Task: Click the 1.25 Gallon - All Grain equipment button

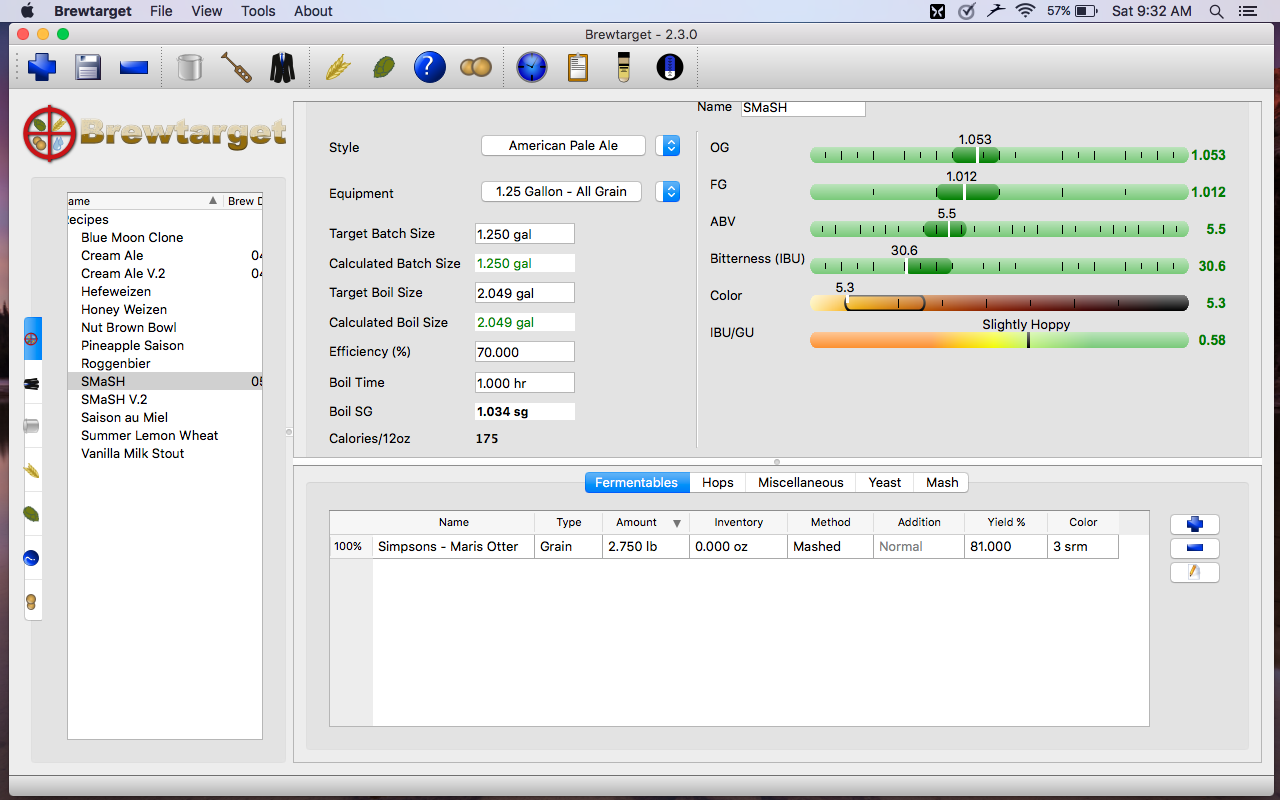Action: [x=561, y=191]
